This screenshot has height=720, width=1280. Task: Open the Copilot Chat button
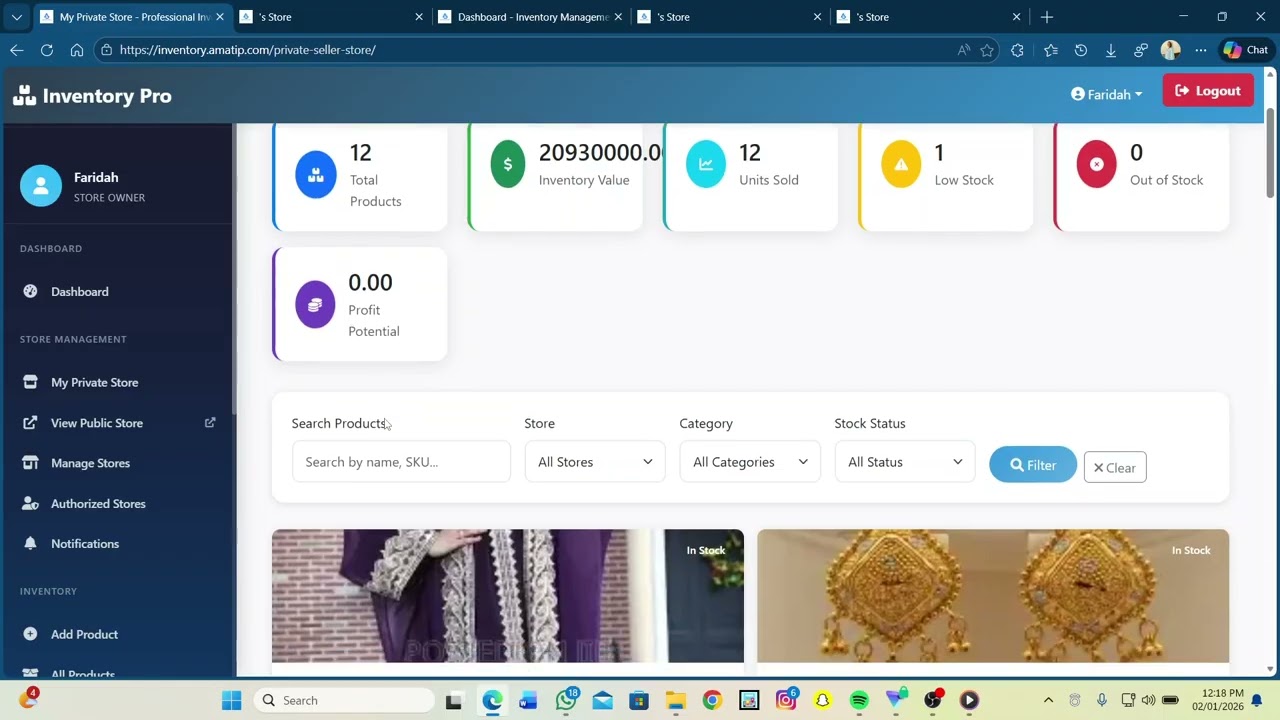pos(1246,50)
